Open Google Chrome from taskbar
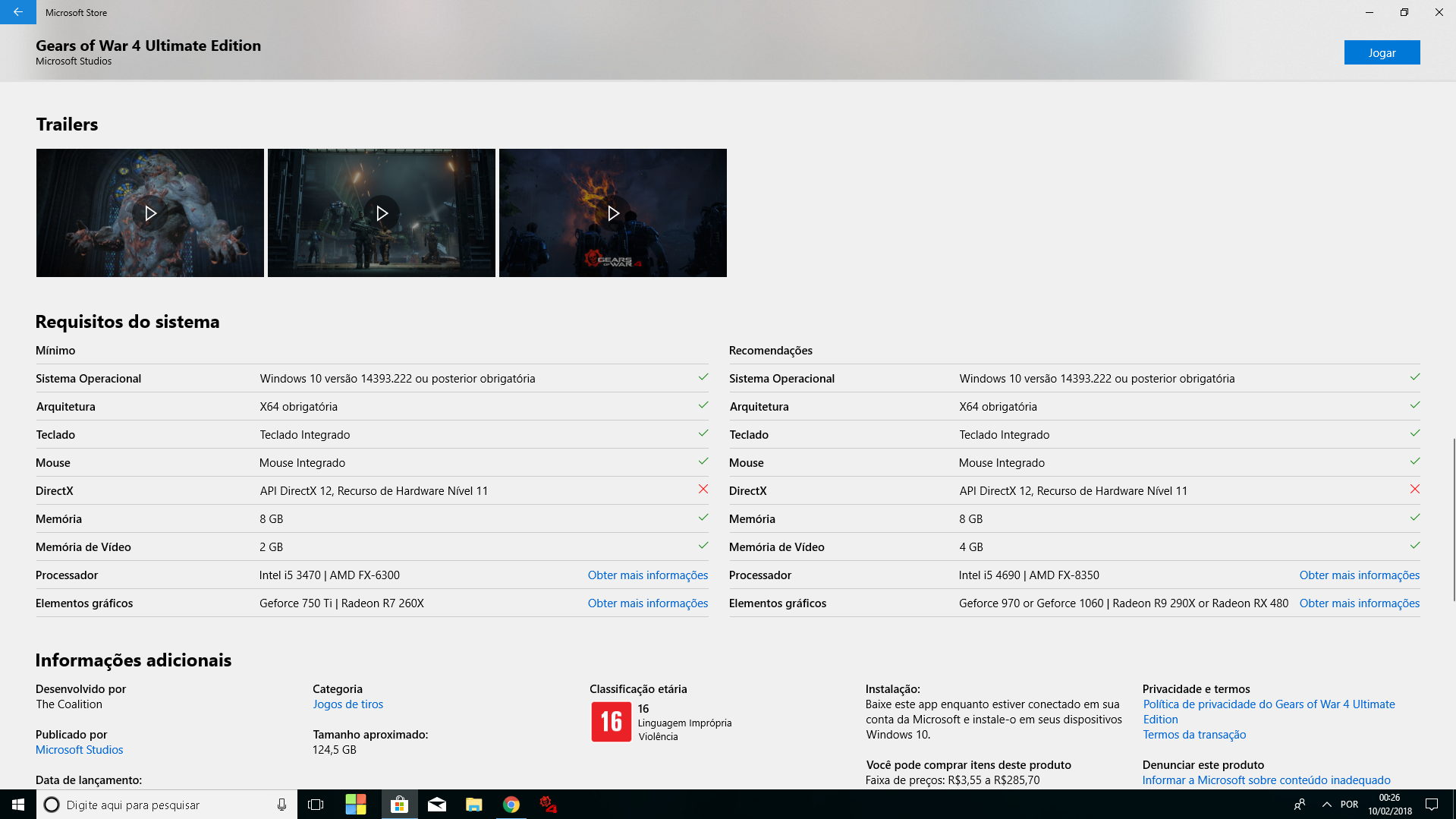1456x819 pixels. pos(511,805)
